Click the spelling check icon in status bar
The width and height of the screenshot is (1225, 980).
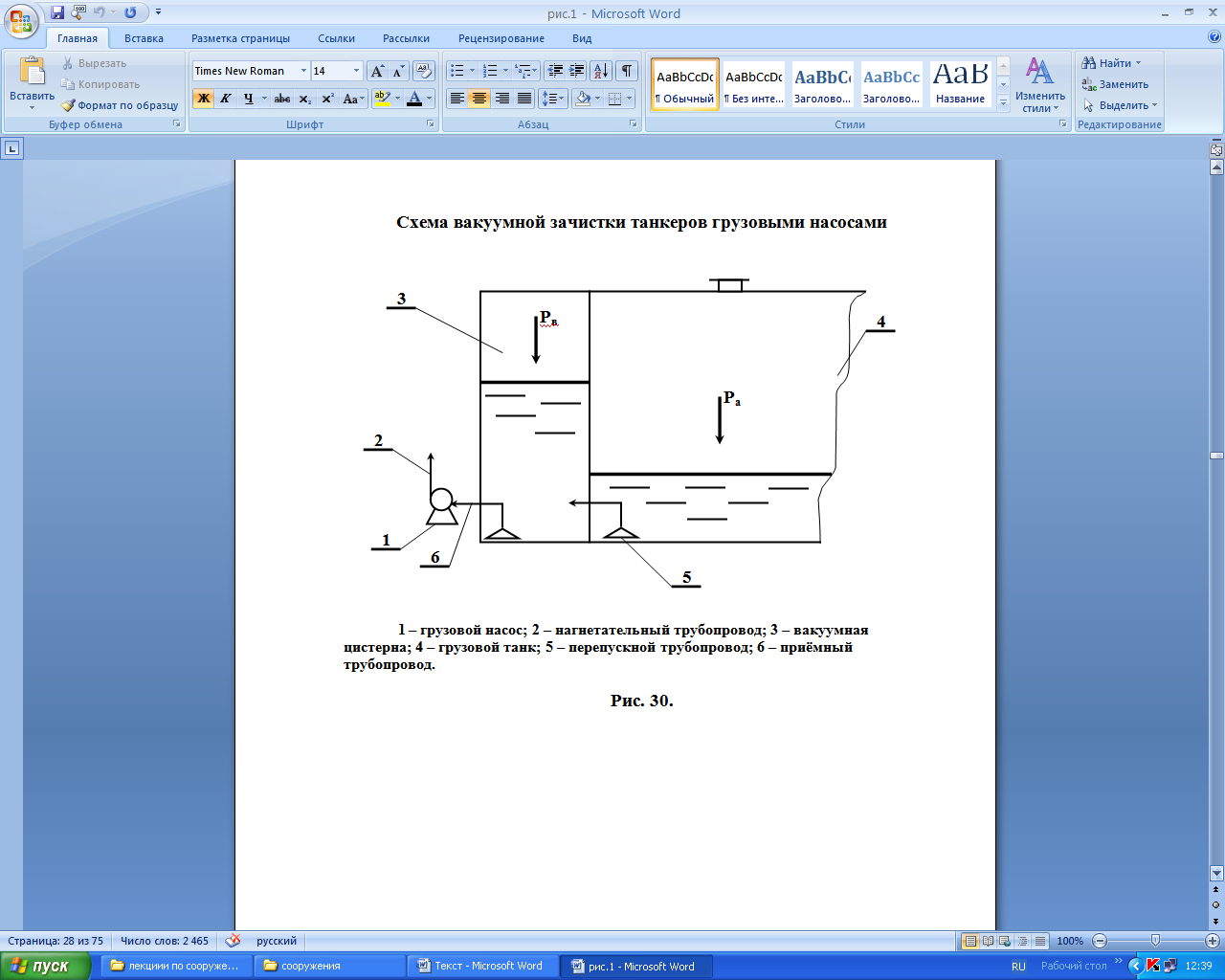click(x=233, y=941)
